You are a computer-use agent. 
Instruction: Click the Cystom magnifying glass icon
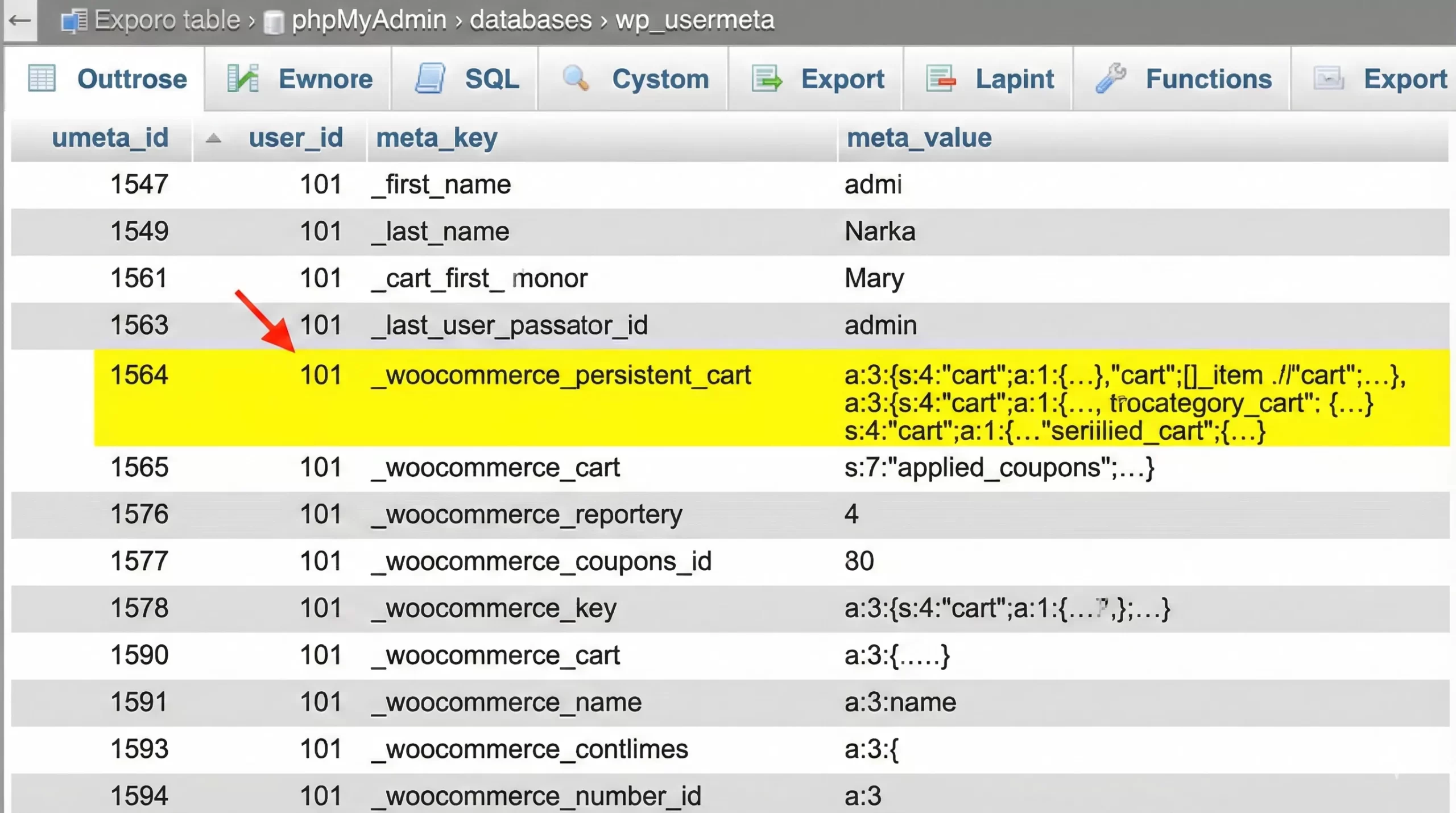[x=576, y=79]
